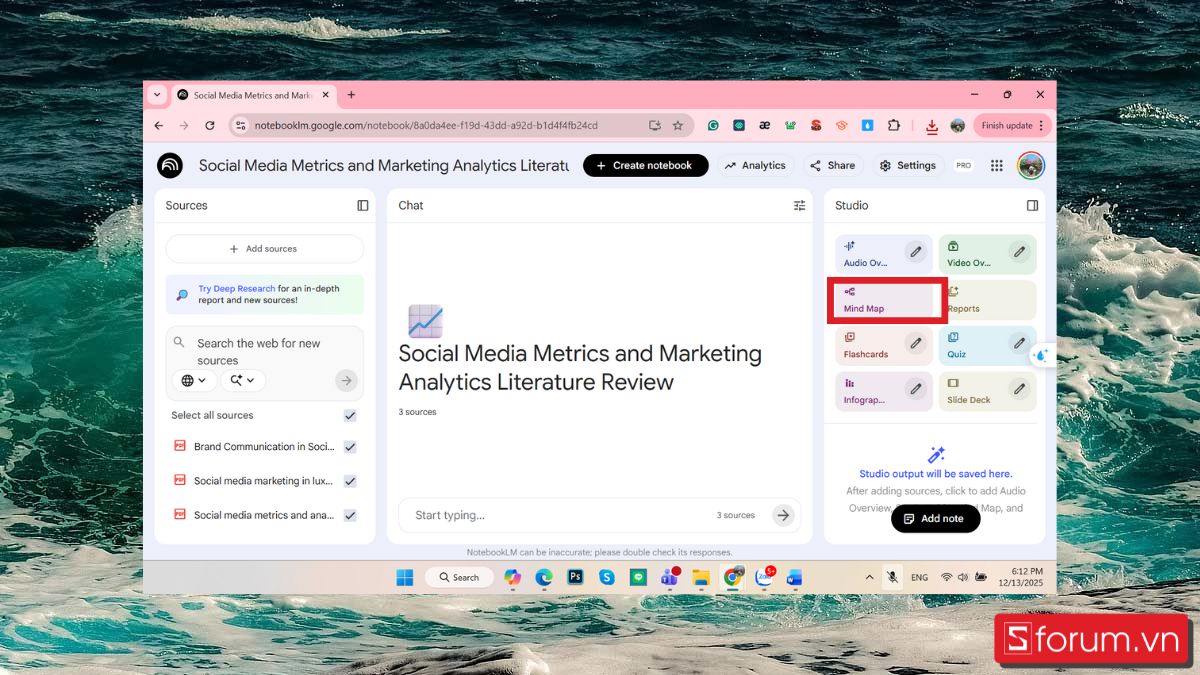1200x675 pixels.
Task: Edit the Video Overview pencil icon
Action: pyautogui.click(x=1019, y=252)
